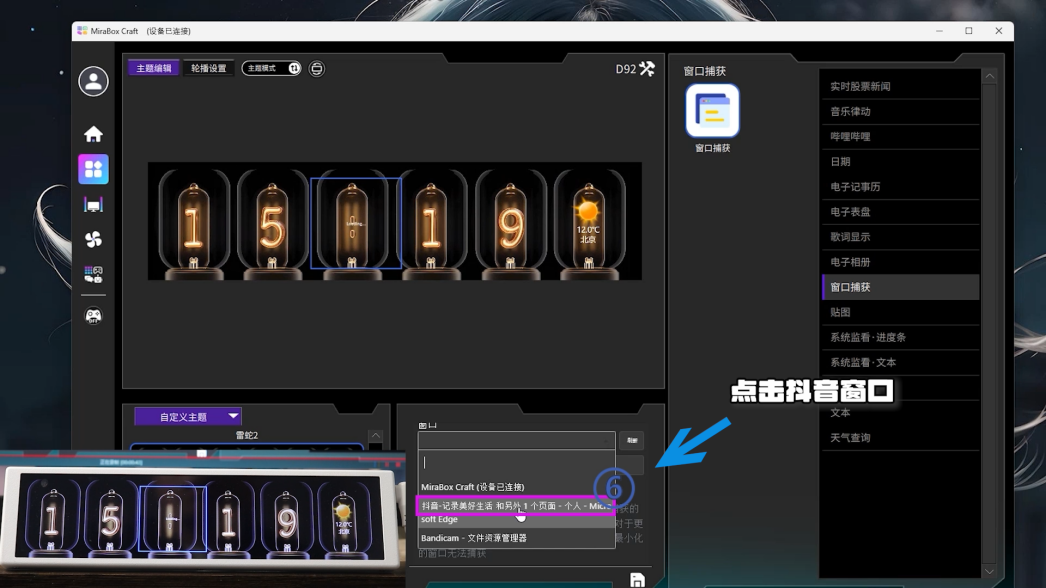The width and height of the screenshot is (1046, 588).
Task: Select 天气查询 in the widget list
Action: tap(901, 438)
